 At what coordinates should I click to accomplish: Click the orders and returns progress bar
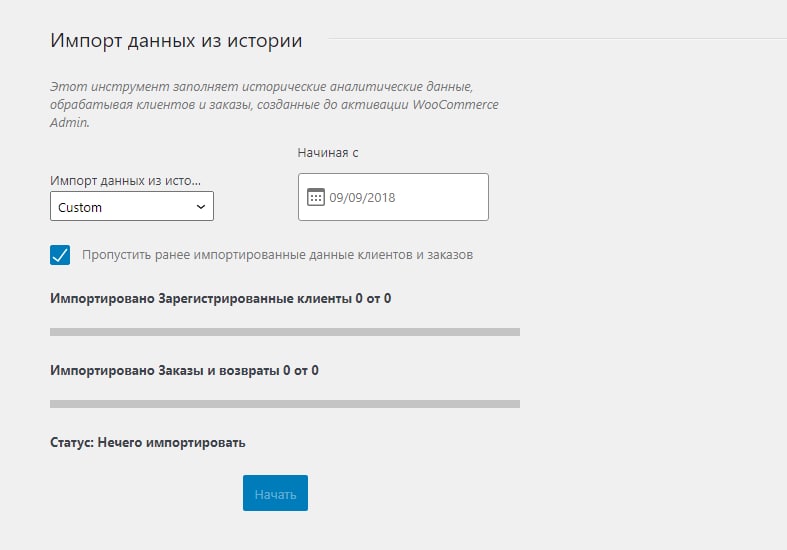pyautogui.click(x=284, y=404)
